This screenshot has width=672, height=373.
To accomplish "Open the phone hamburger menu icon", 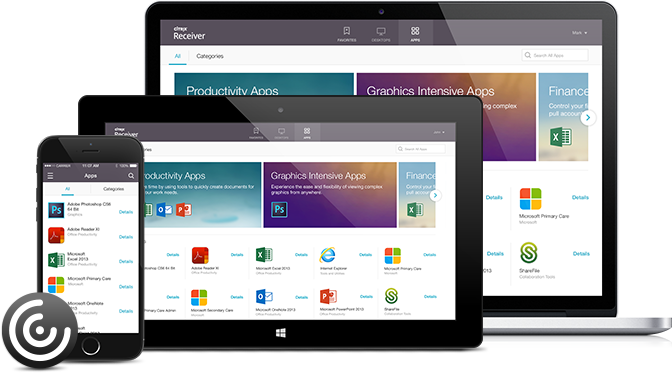I will click(50, 176).
